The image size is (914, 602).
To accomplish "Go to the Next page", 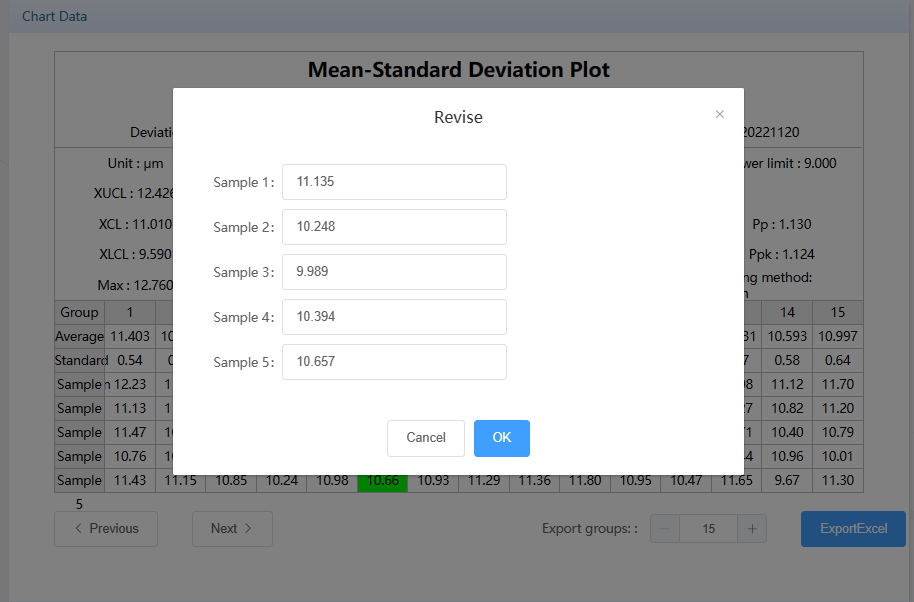I will (x=232, y=529).
